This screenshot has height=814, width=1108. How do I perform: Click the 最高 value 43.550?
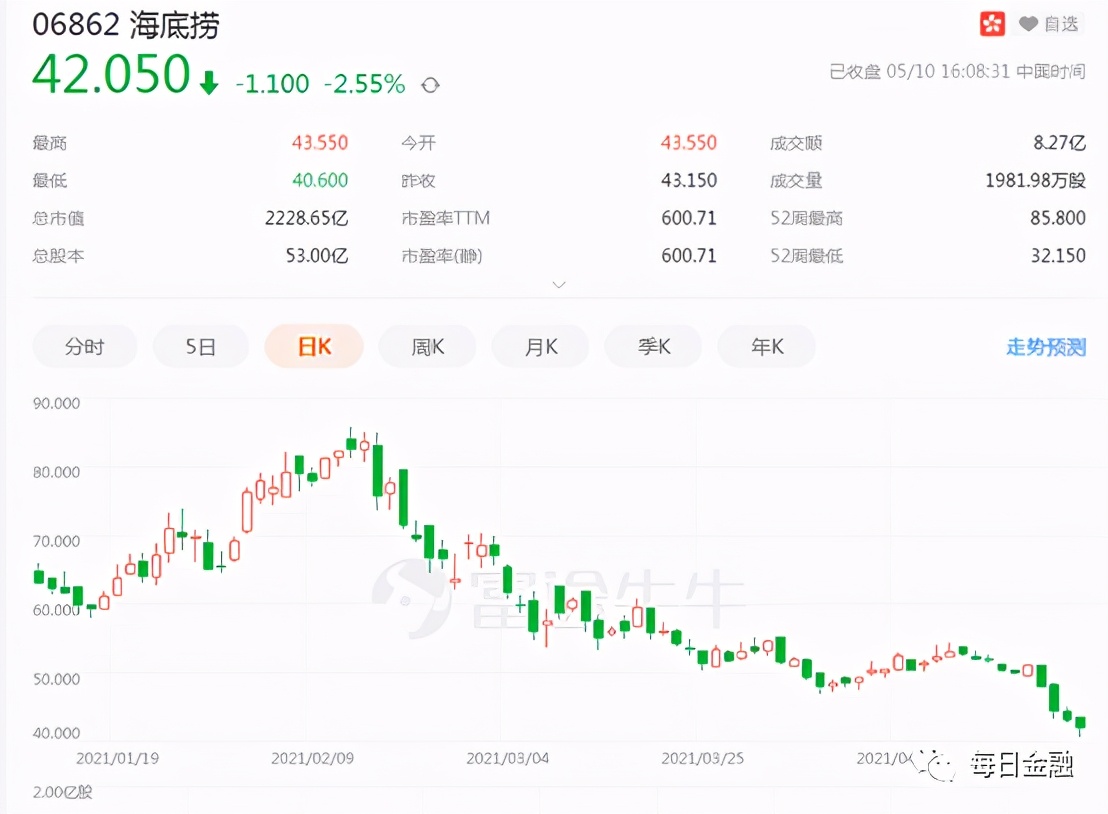pos(320,143)
